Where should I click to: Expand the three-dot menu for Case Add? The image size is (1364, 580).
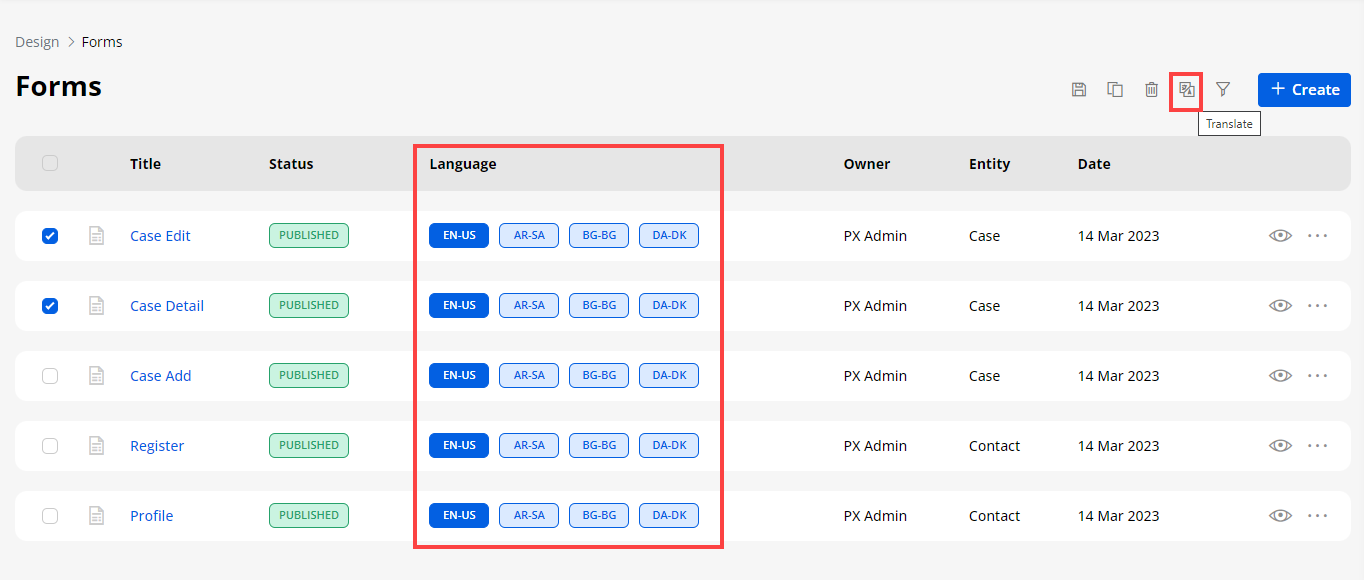click(1317, 376)
